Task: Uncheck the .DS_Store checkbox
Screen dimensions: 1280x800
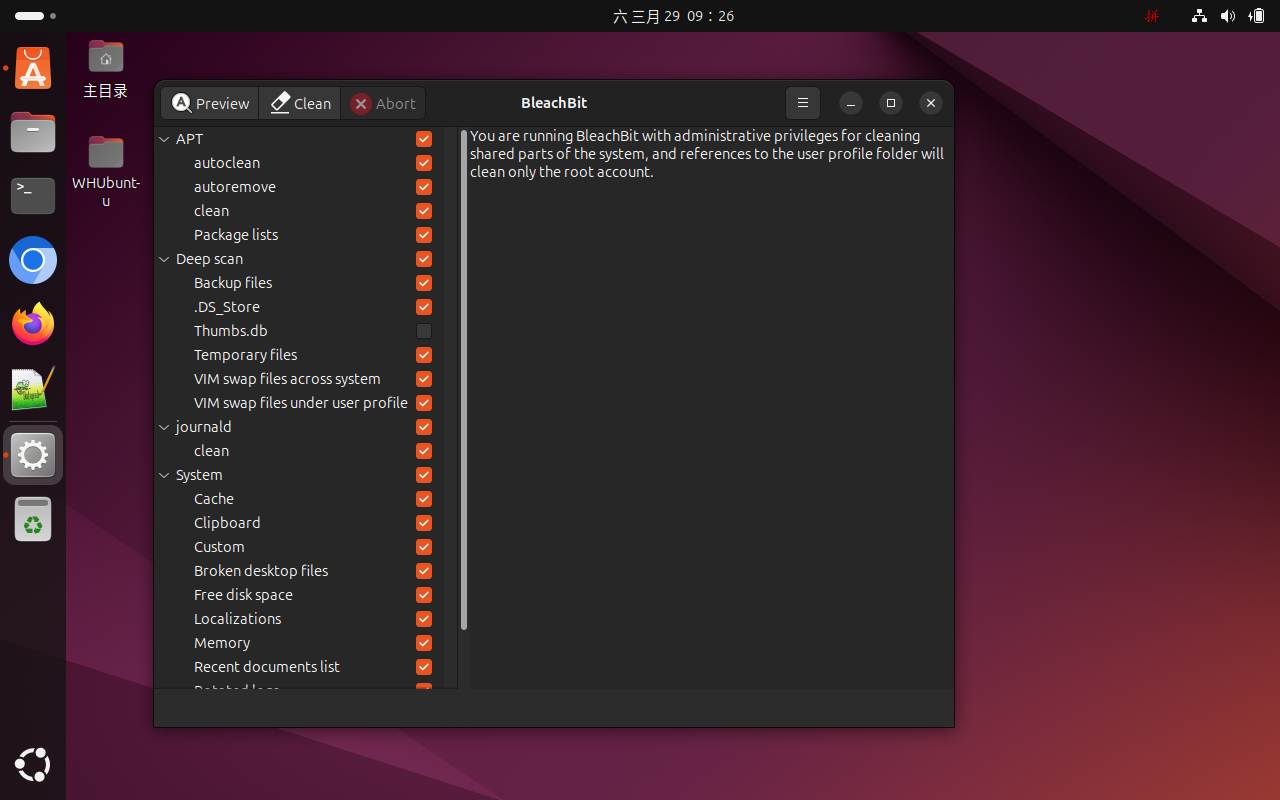Action: point(424,307)
